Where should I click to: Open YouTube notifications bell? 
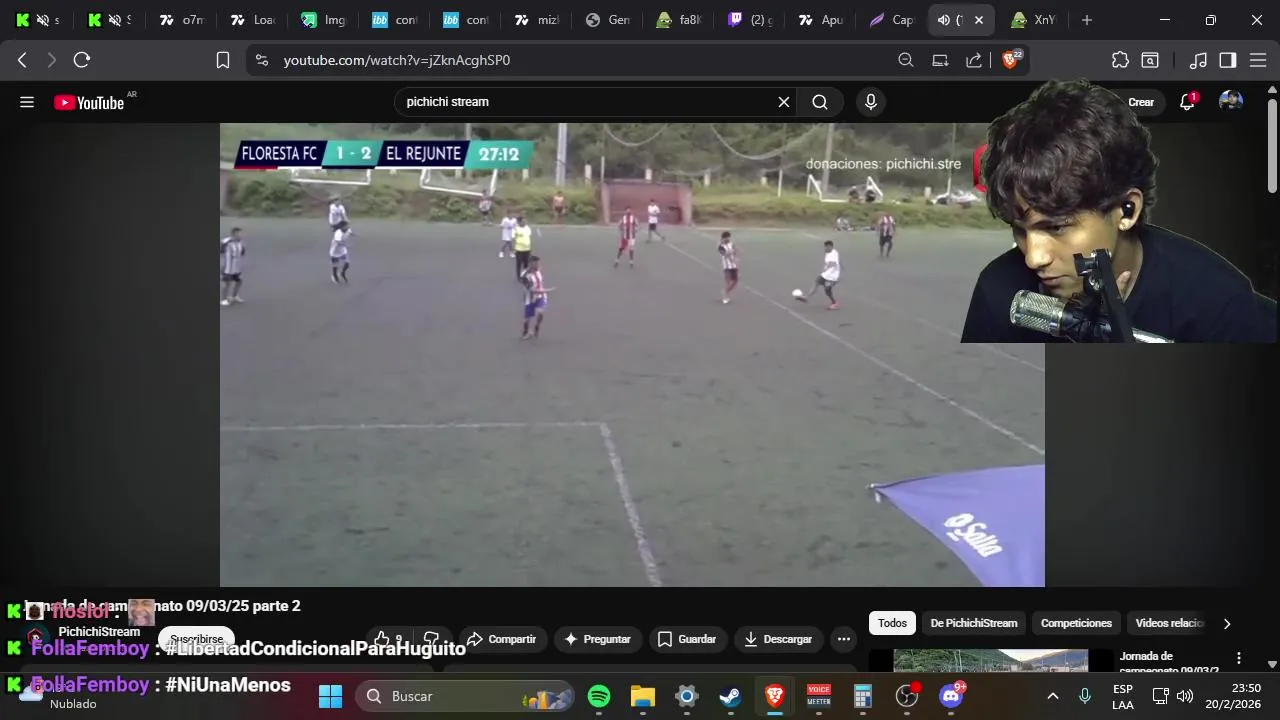pos(1187,102)
